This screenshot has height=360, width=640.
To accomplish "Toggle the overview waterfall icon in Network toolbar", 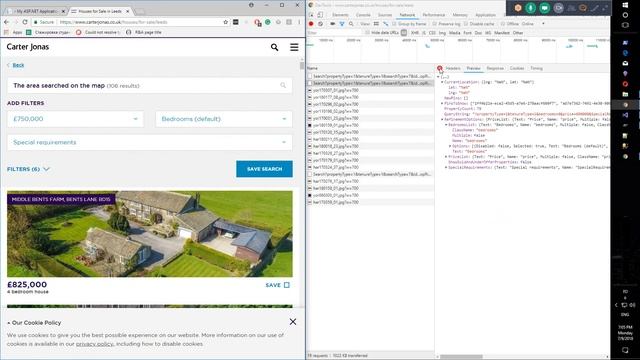I will point(385,24).
